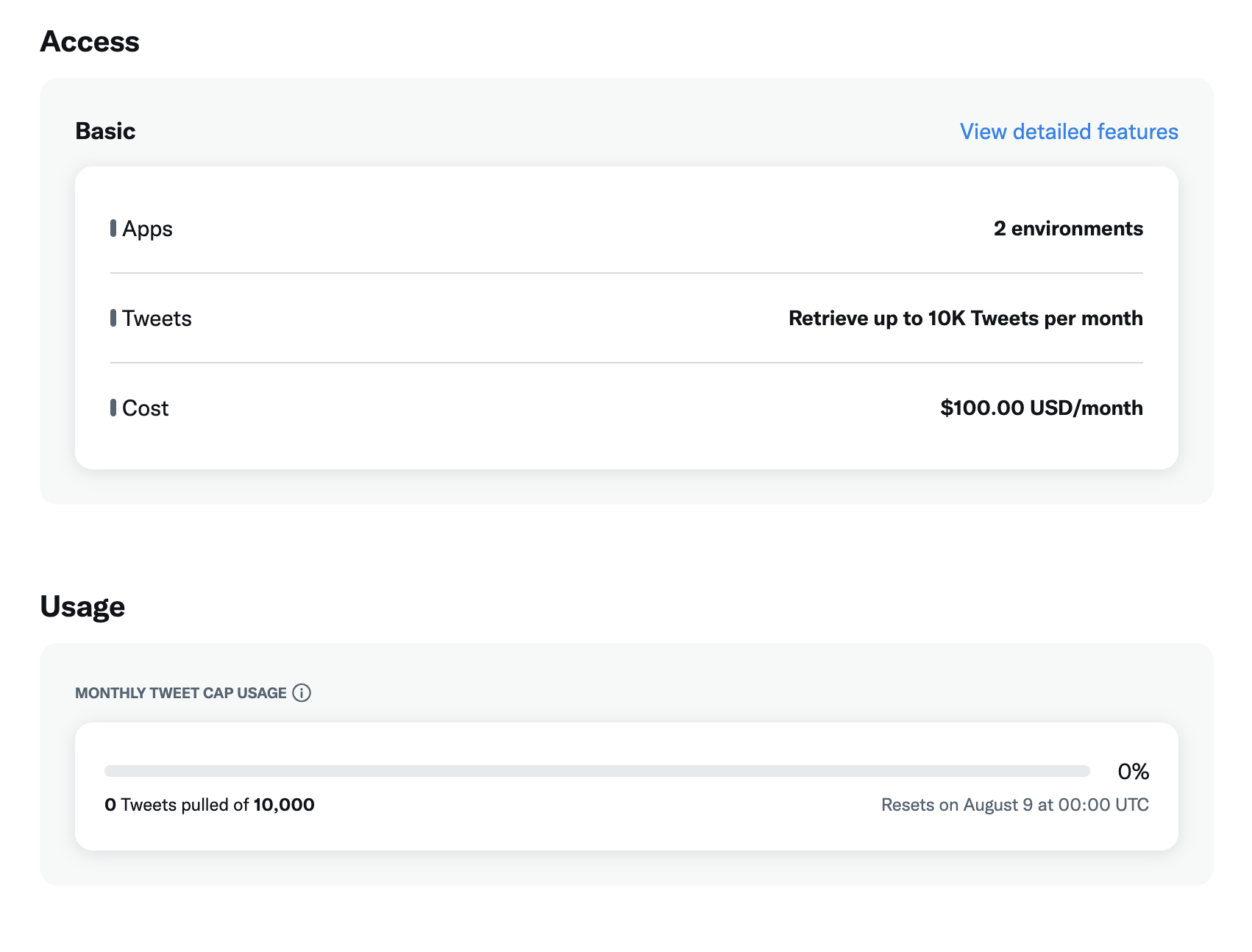Click the bullet marker beside Cost
This screenshot has width=1252, height=952.
pos(113,408)
